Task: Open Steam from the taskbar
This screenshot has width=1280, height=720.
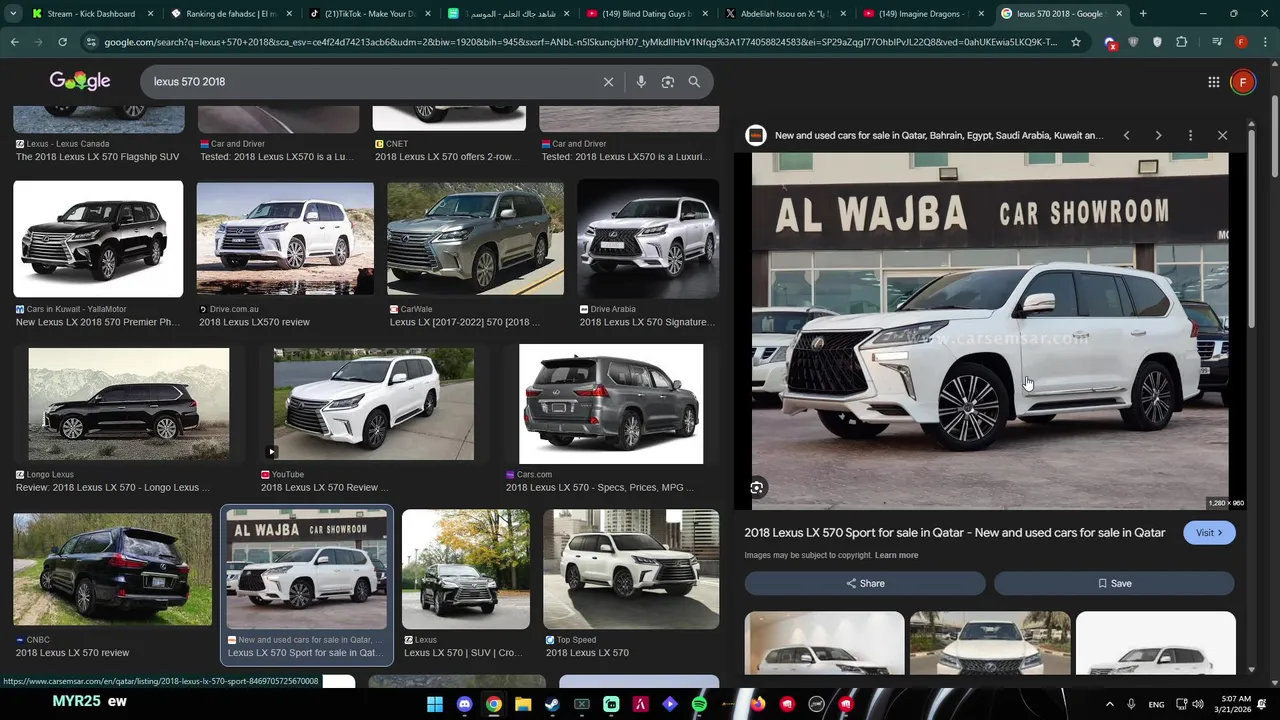Action: coord(552,704)
